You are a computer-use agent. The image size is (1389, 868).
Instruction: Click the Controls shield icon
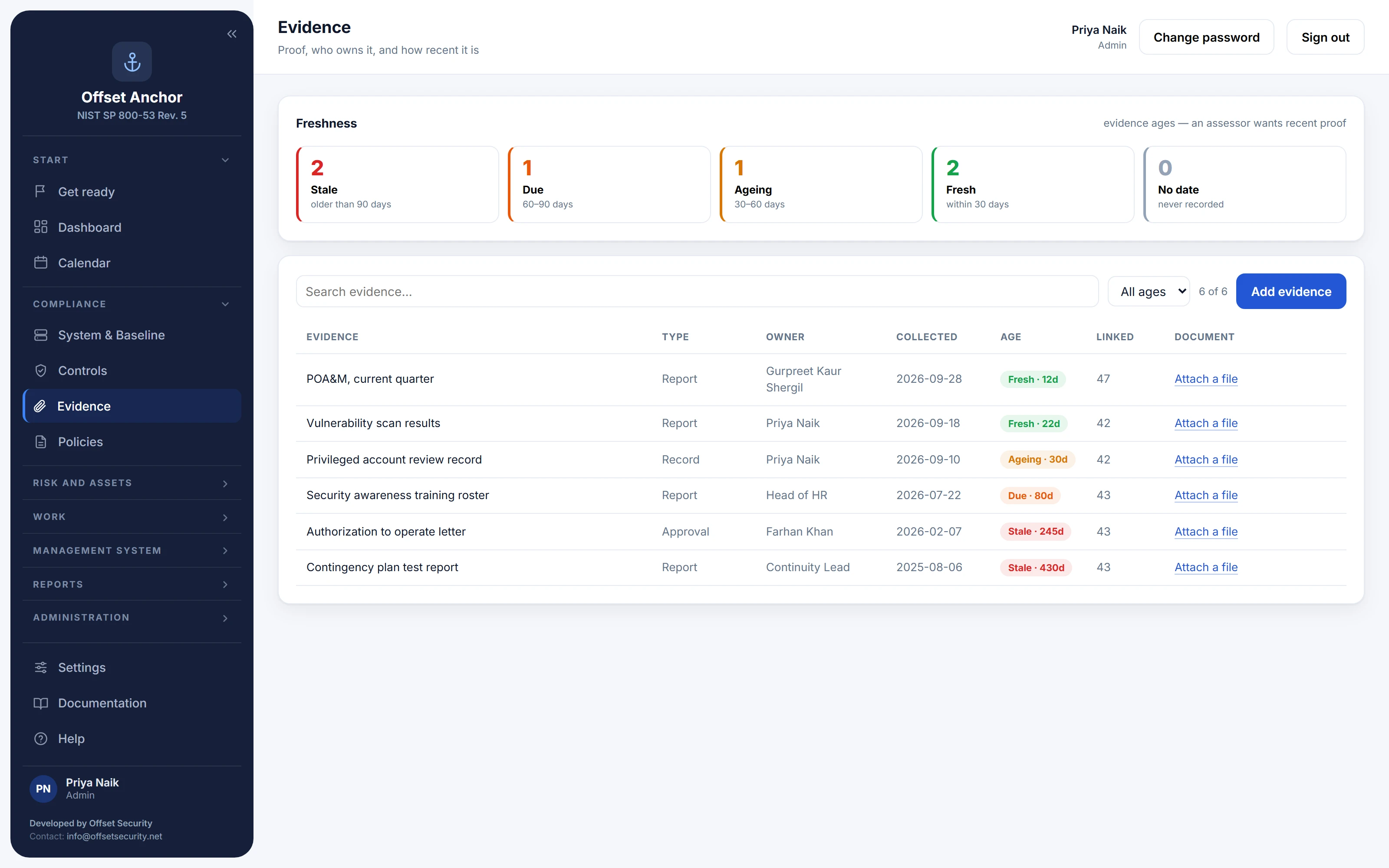40,370
